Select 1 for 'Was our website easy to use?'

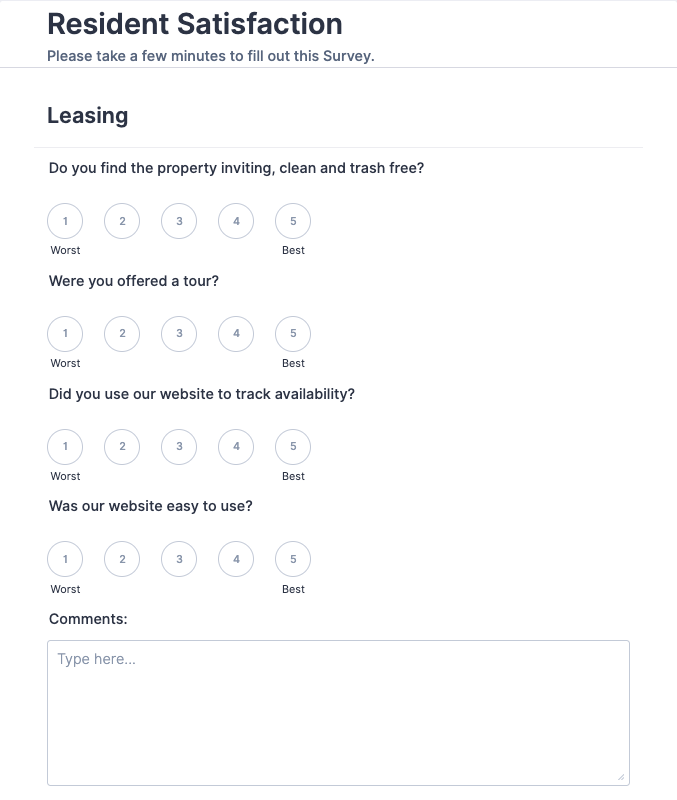tap(65, 559)
